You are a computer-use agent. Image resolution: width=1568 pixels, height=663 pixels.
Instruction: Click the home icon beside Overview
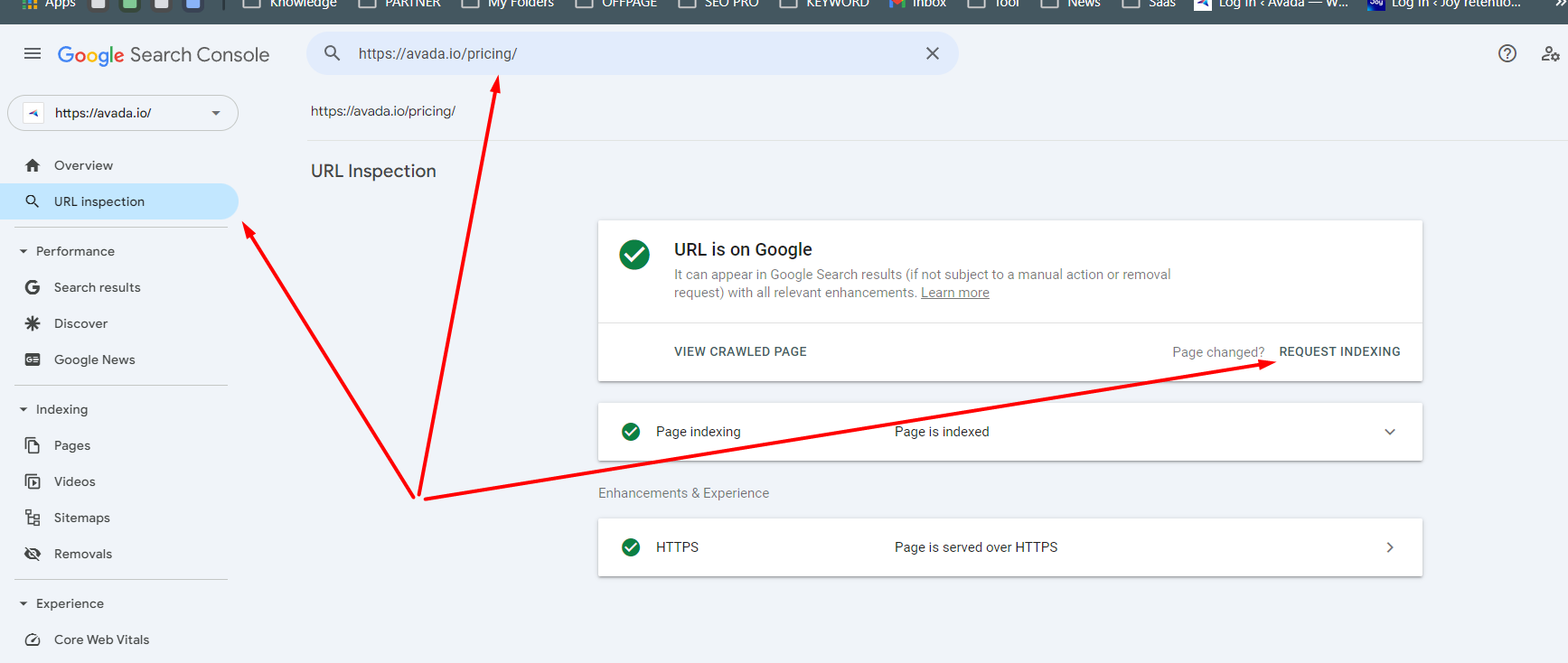coord(33,165)
